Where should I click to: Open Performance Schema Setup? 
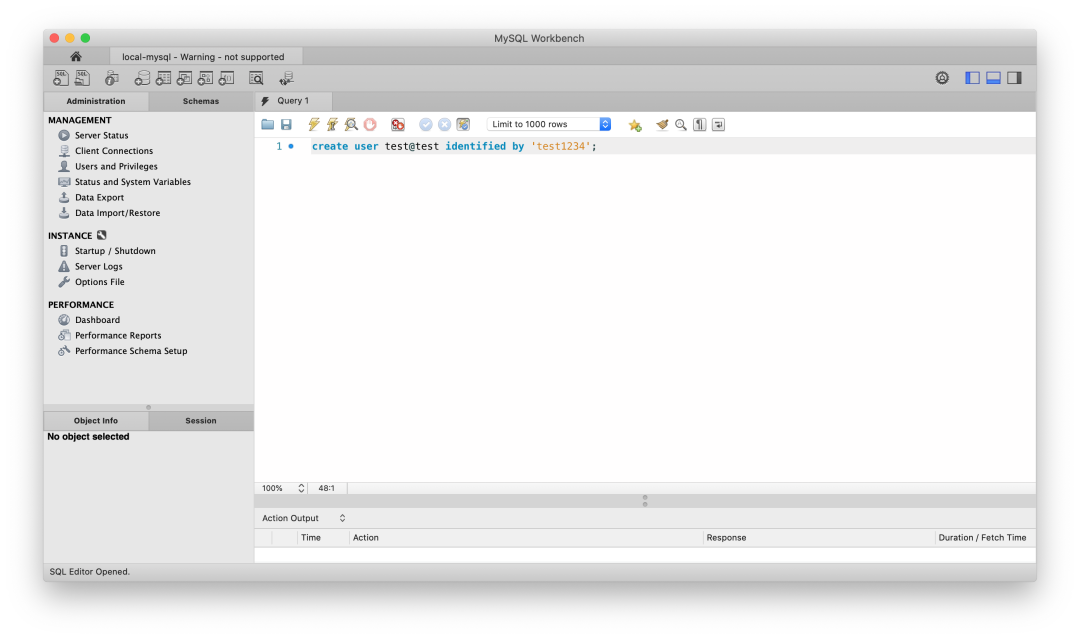131,351
